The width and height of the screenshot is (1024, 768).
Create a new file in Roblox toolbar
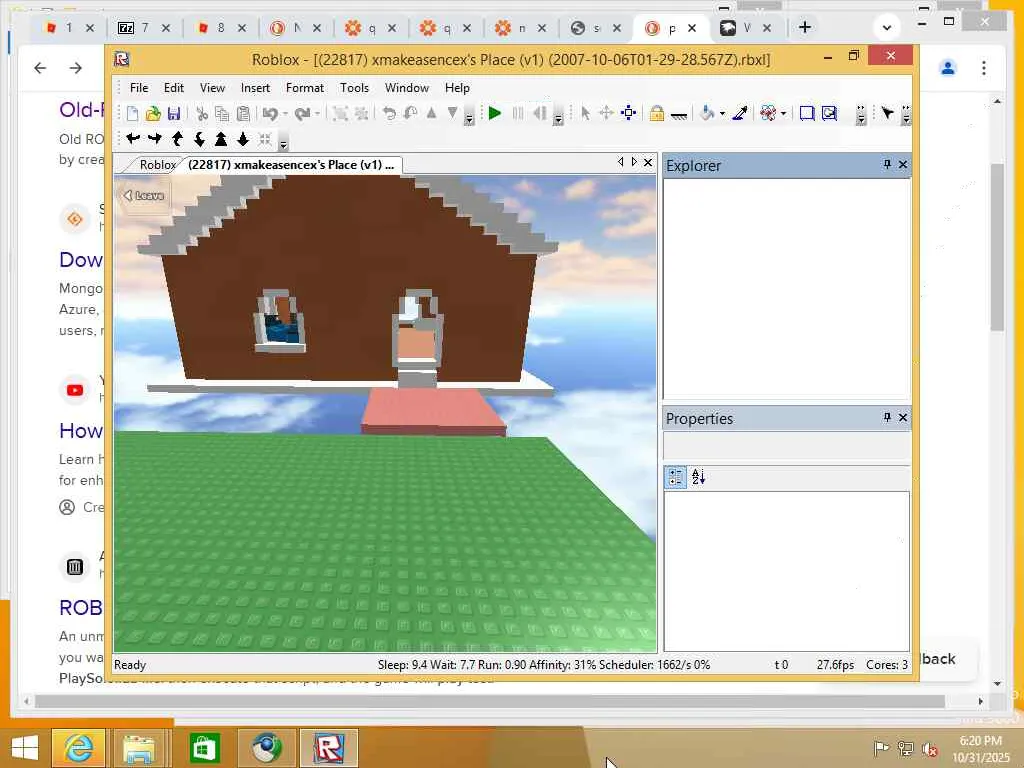tap(132, 114)
